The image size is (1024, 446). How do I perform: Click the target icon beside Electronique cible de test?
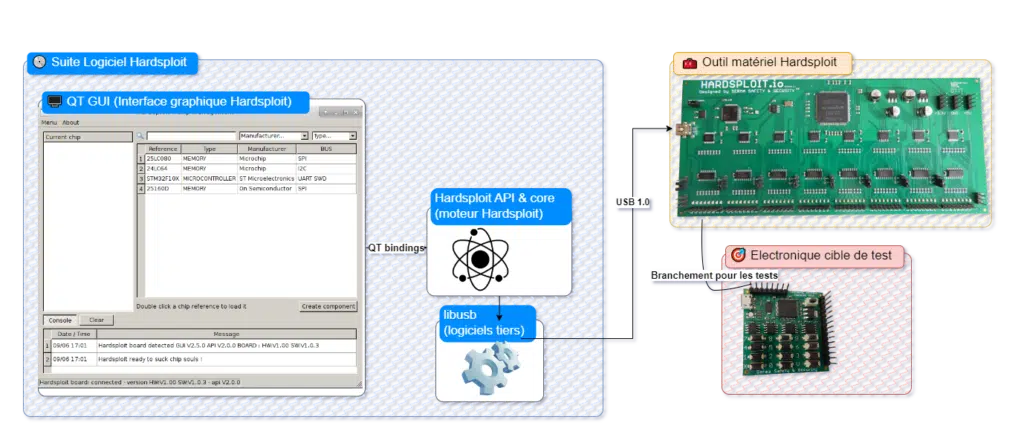738,255
